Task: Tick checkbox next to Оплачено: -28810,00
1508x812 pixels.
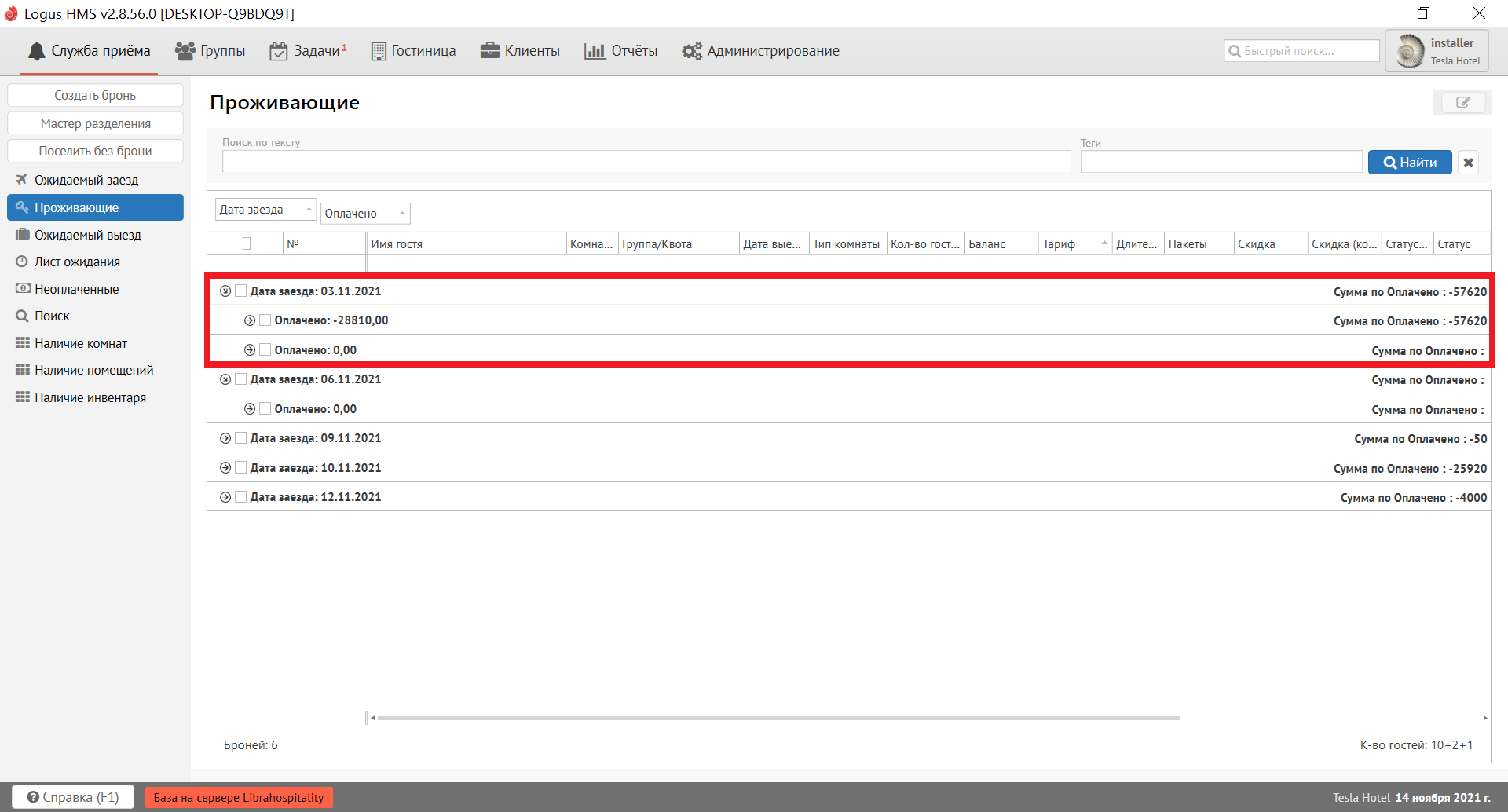Action: click(x=265, y=320)
